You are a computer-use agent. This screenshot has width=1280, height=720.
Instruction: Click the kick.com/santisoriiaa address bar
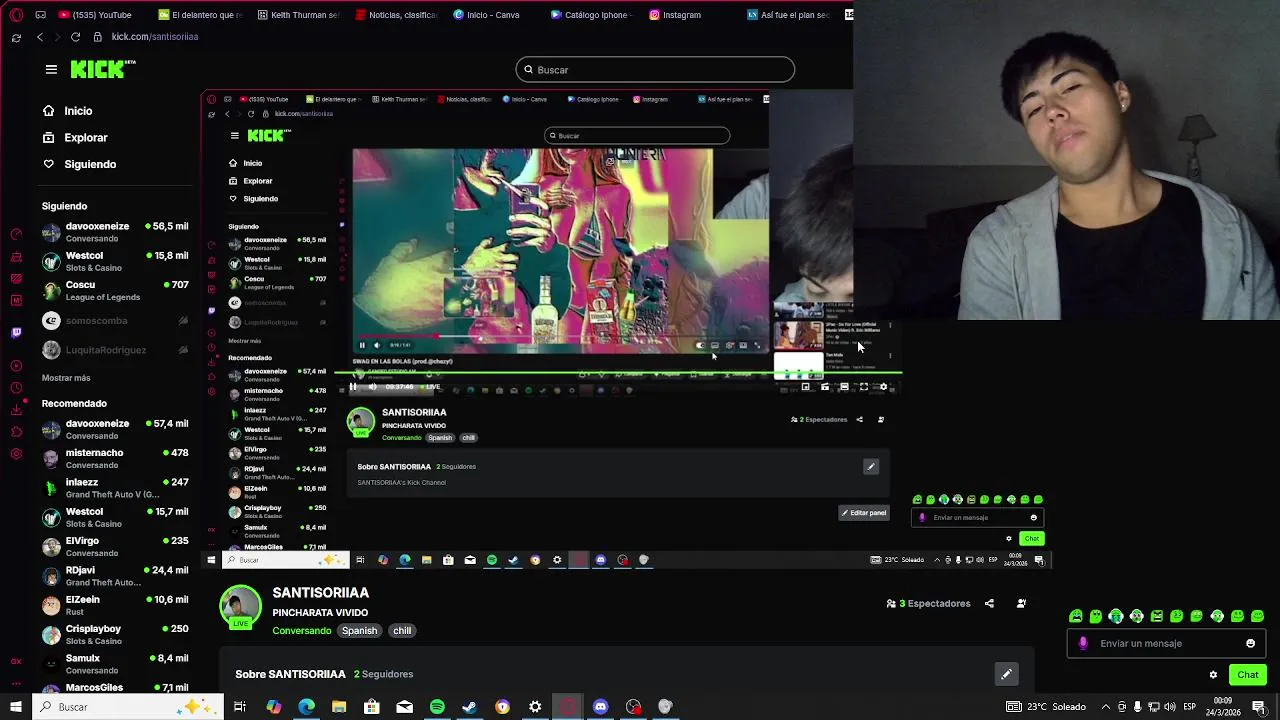(155, 37)
